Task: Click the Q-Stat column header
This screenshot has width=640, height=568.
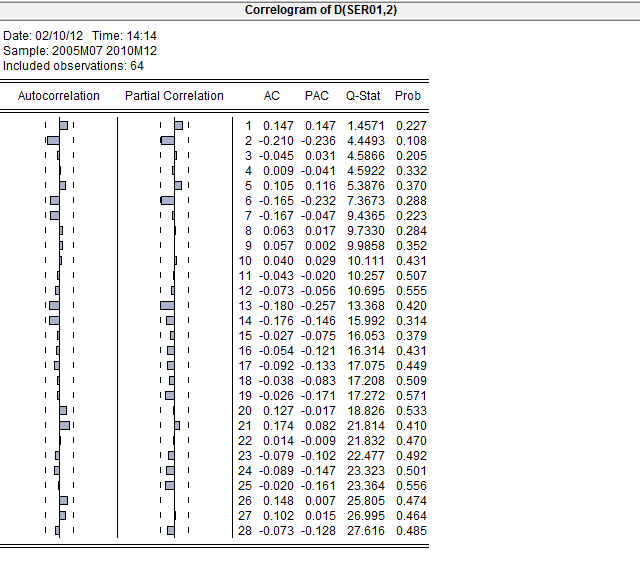Action: coord(363,96)
